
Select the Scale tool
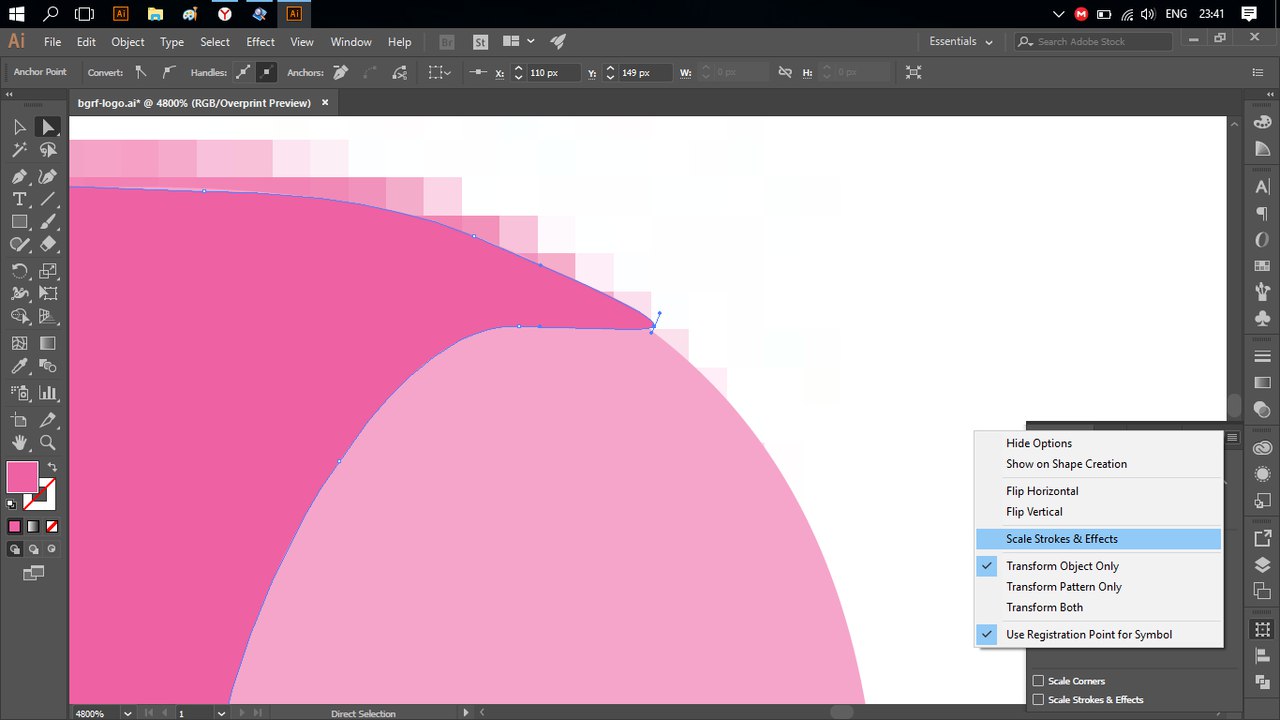(x=47, y=271)
